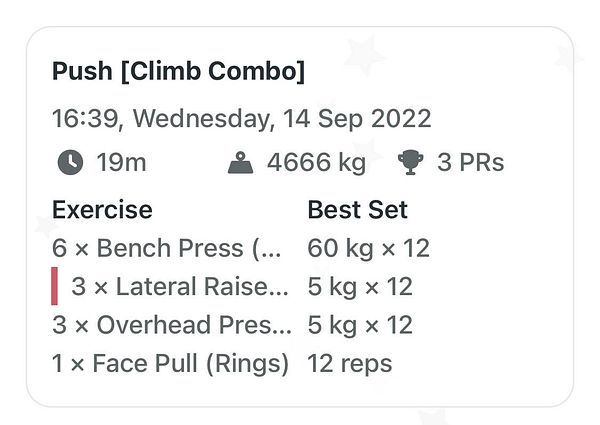Click the 12 reps best set value
This screenshot has height=425, width=600.
[349, 363]
